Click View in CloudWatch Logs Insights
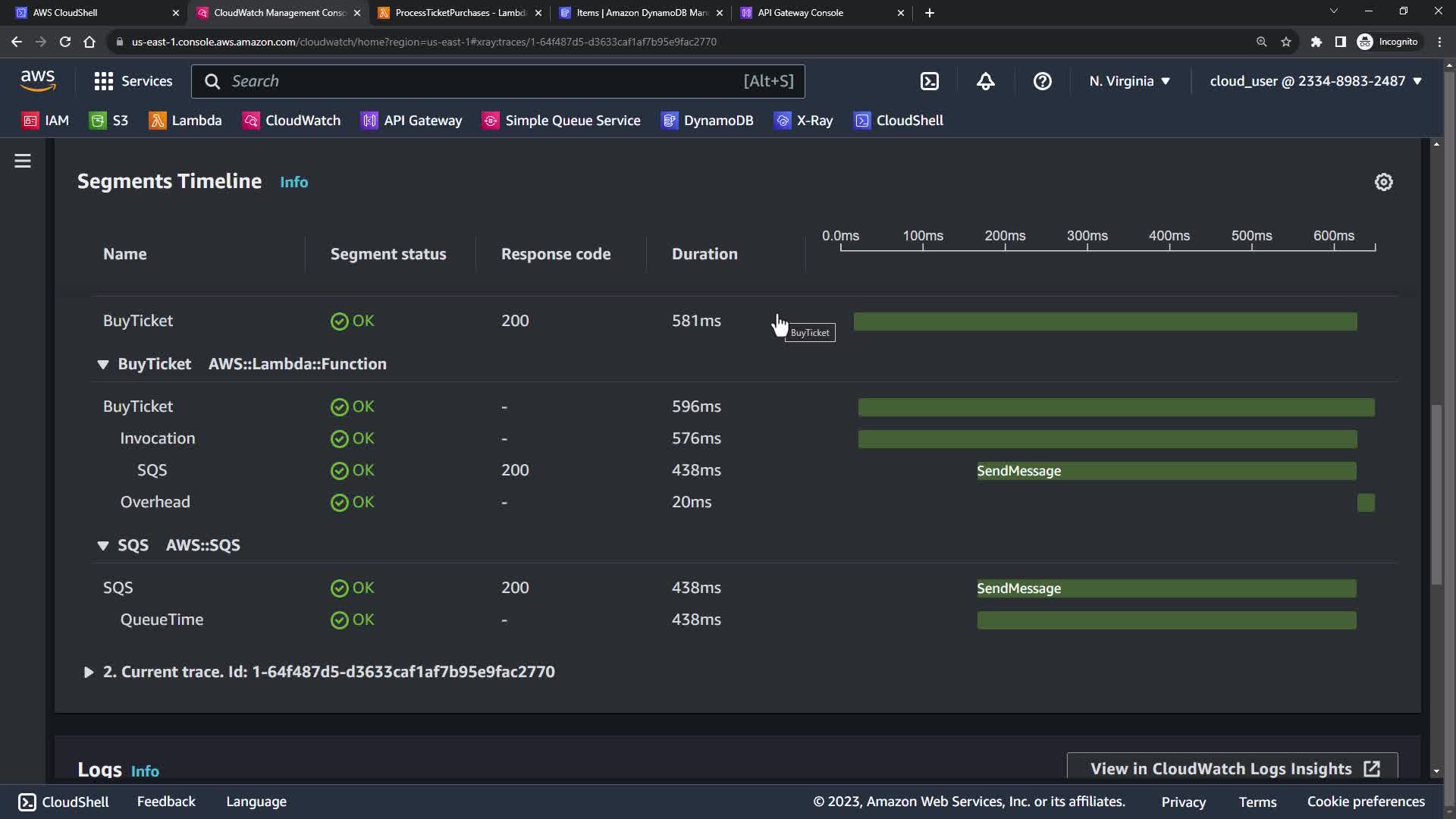1456x819 pixels. 1232,769
